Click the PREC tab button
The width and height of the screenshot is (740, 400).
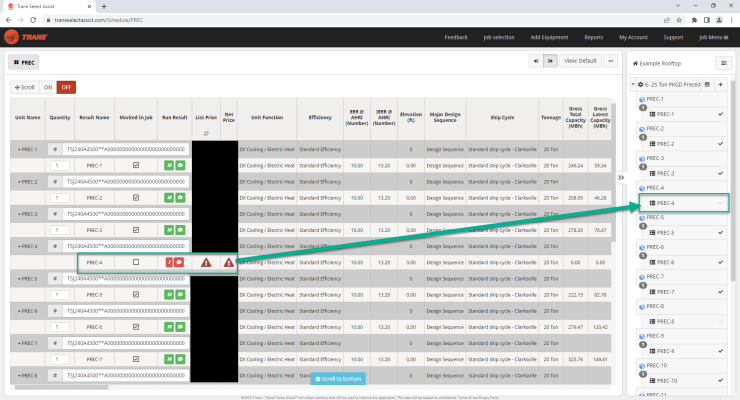click(24, 62)
